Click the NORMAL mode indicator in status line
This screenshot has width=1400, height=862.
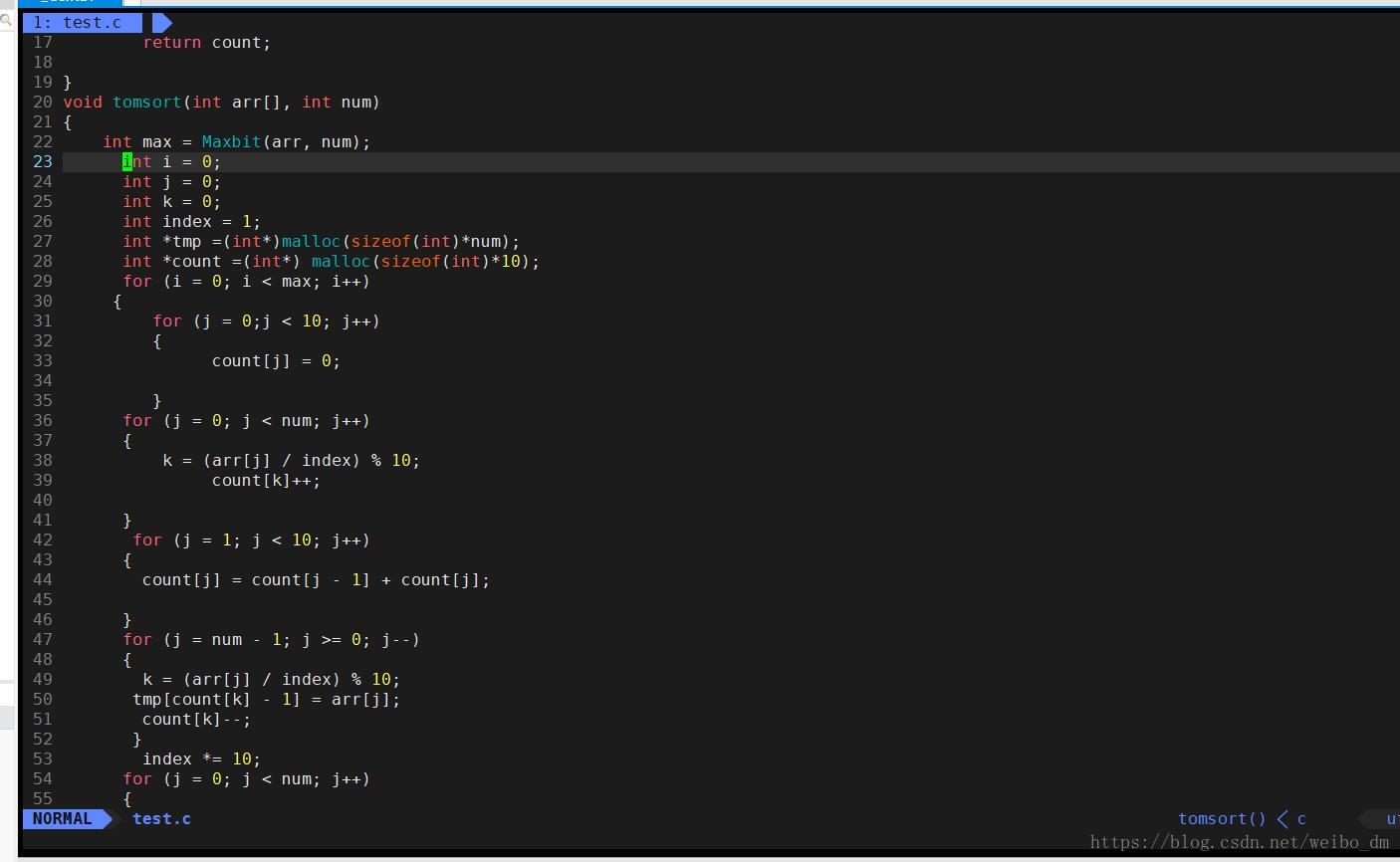coord(62,818)
